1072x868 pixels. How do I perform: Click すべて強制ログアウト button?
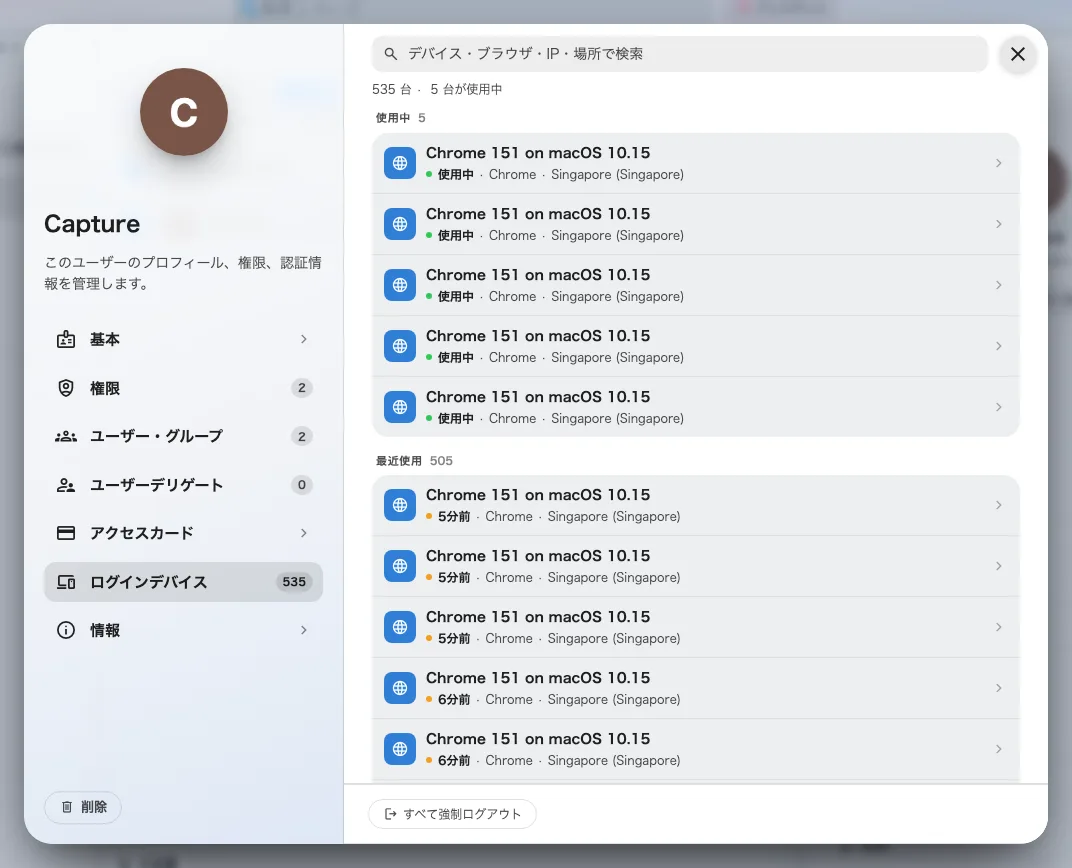click(452, 814)
